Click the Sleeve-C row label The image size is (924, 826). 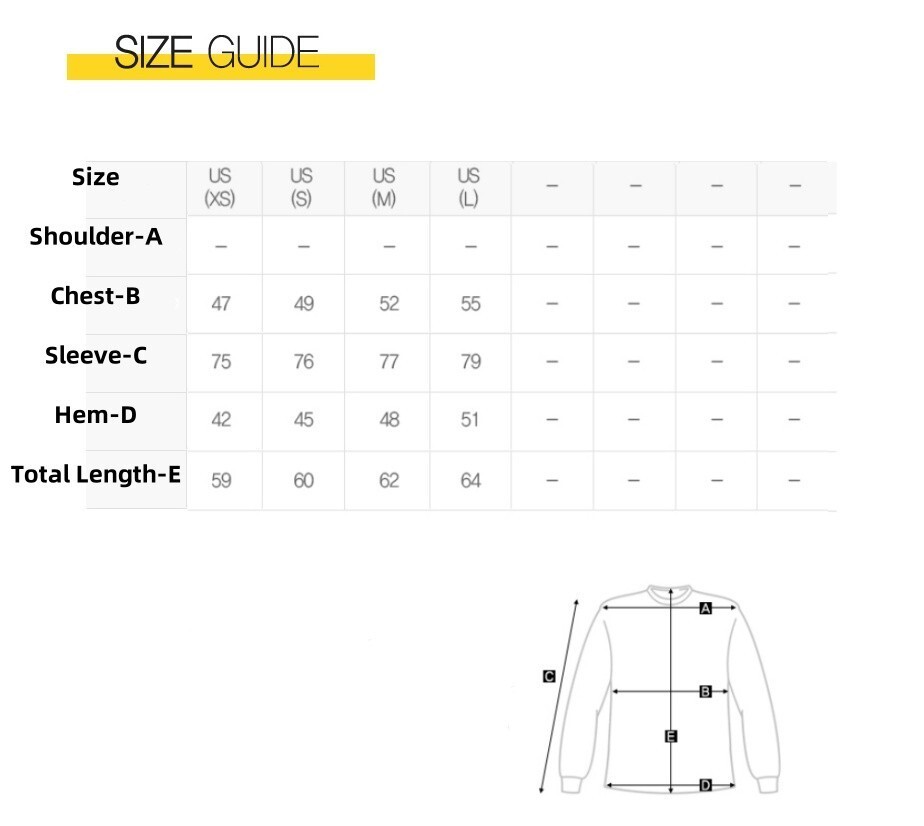95,355
